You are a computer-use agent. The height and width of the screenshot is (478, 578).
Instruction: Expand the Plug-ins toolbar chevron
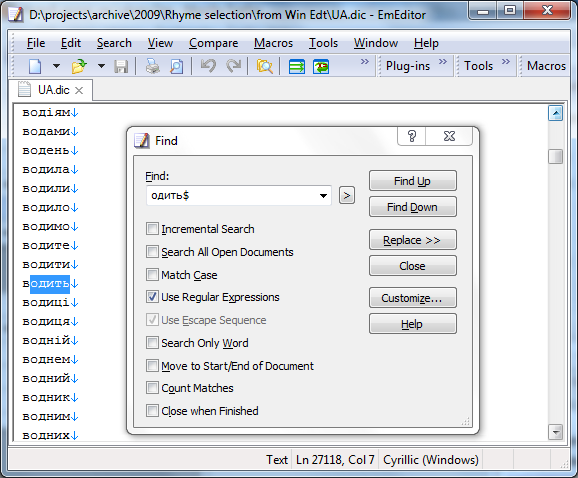[443, 62]
